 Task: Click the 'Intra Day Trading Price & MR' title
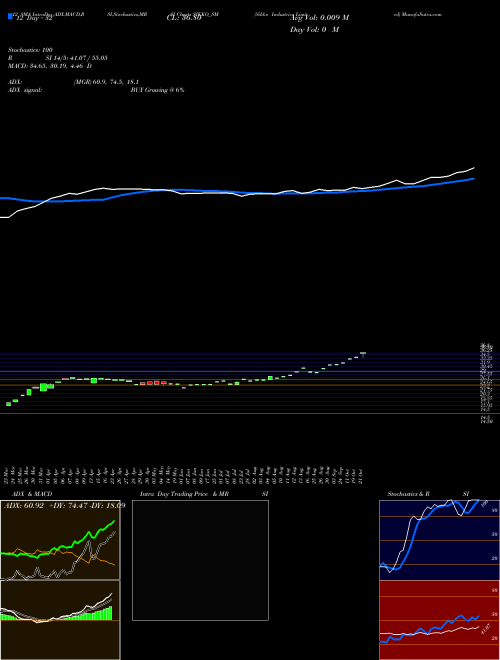coord(184,494)
